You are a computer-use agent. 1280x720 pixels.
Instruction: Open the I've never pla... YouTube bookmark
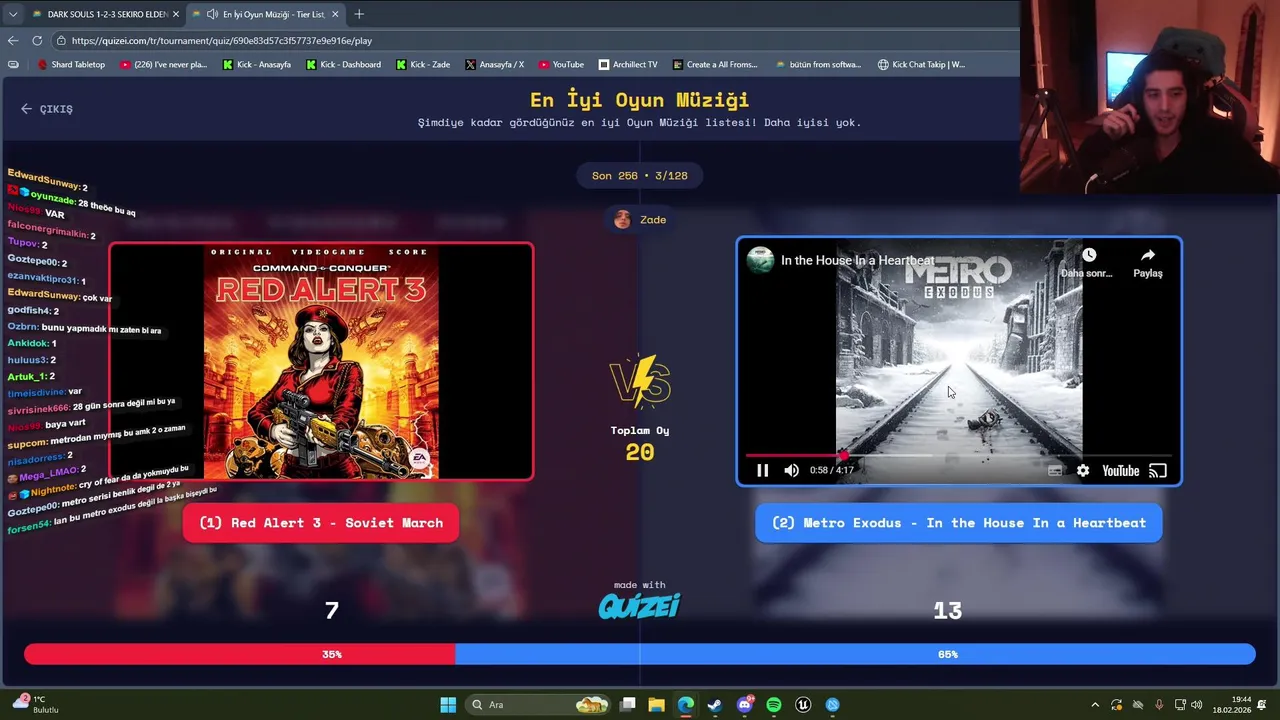(163, 65)
